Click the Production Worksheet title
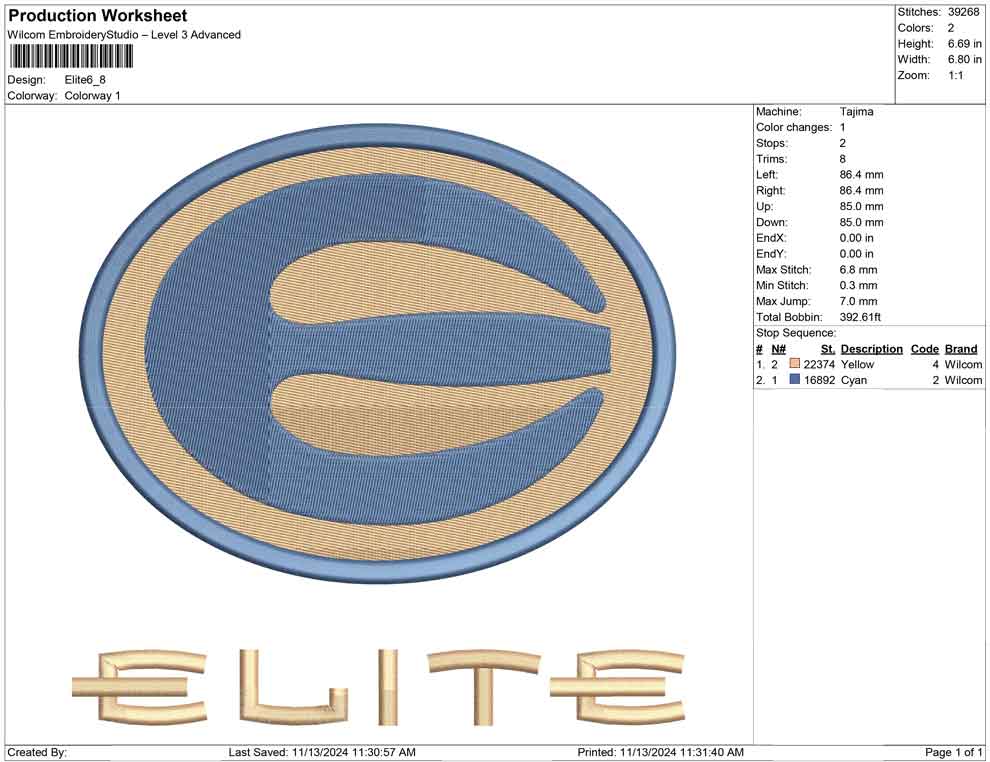Image resolution: width=990 pixels, height=762 pixels. click(x=96, y=15)
